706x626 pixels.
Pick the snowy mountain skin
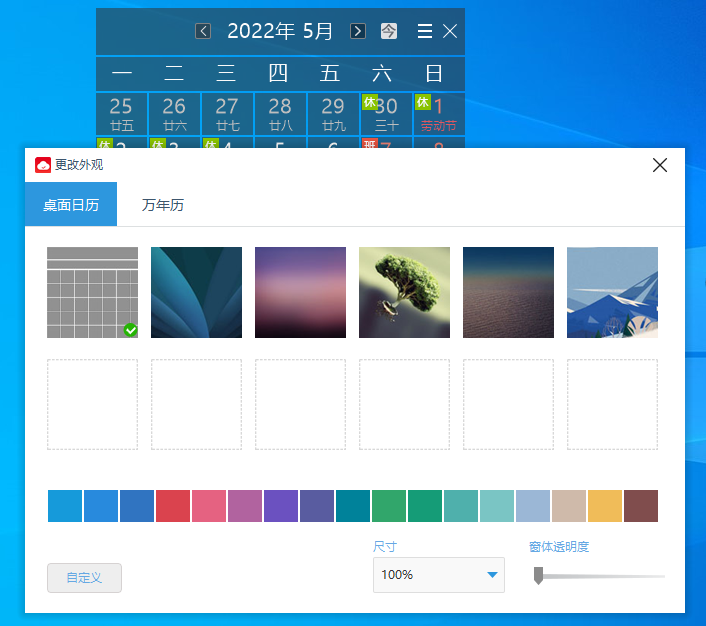pos(612,292)
